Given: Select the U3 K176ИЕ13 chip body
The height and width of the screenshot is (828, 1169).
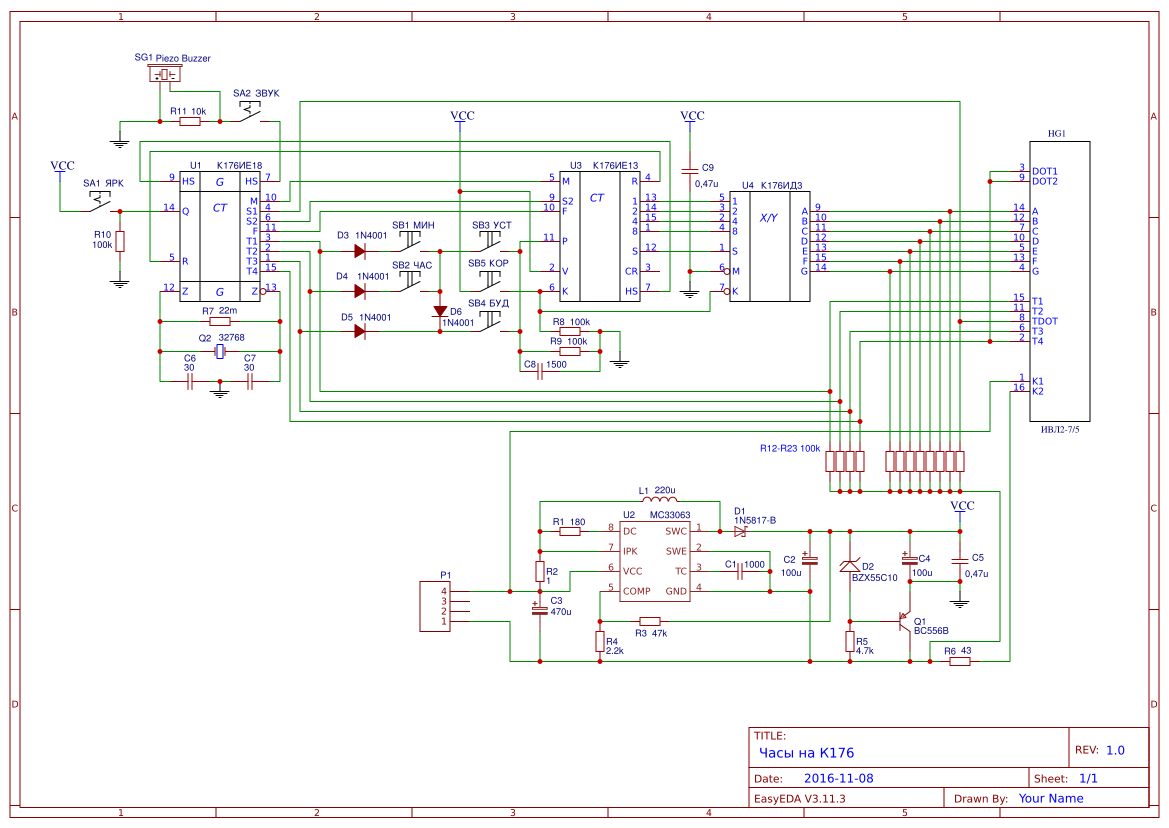Looking at the screenshot, I should click(600, 236).
